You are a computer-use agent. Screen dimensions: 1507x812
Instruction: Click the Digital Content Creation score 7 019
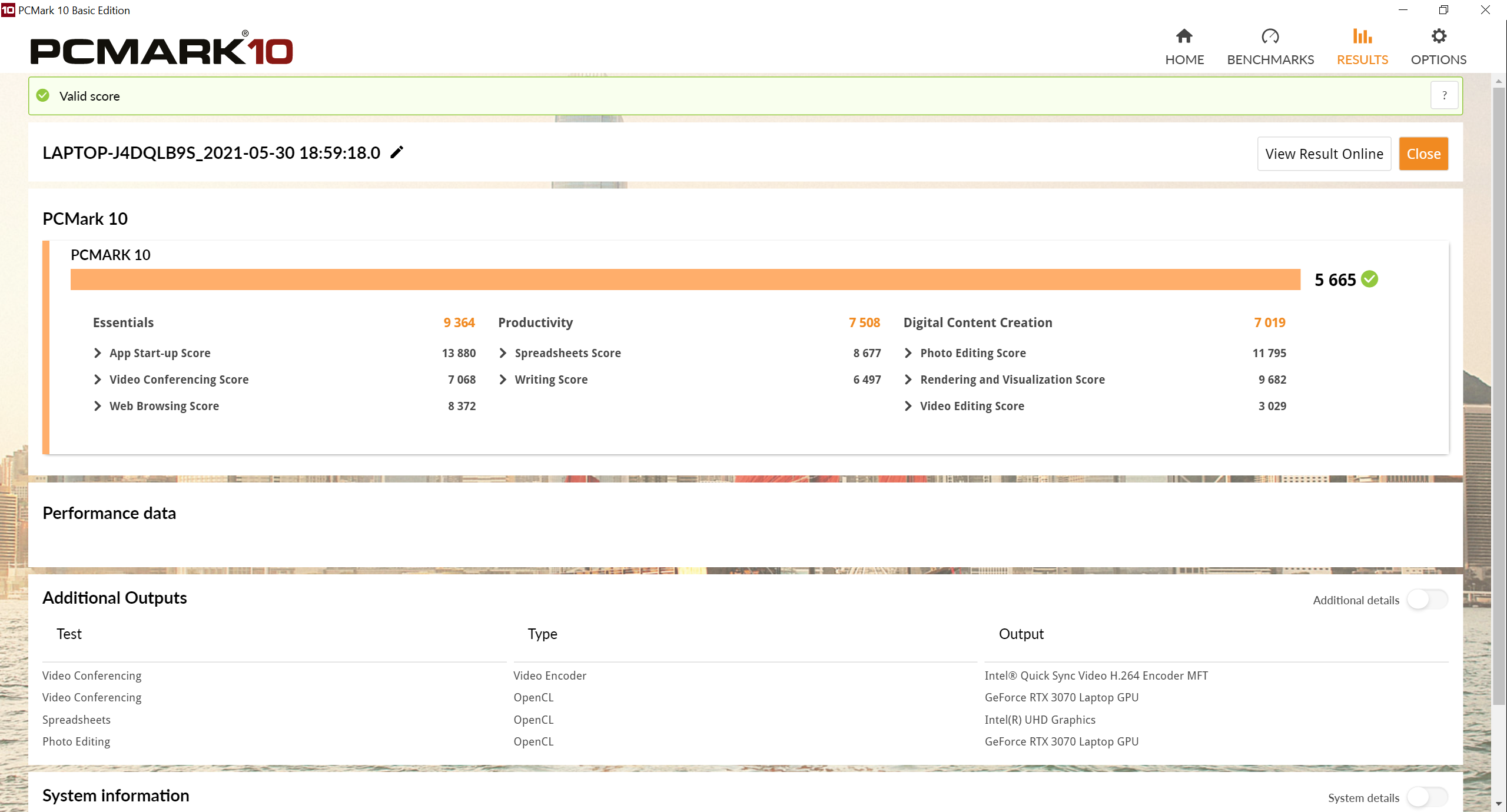pos(1270,322)
